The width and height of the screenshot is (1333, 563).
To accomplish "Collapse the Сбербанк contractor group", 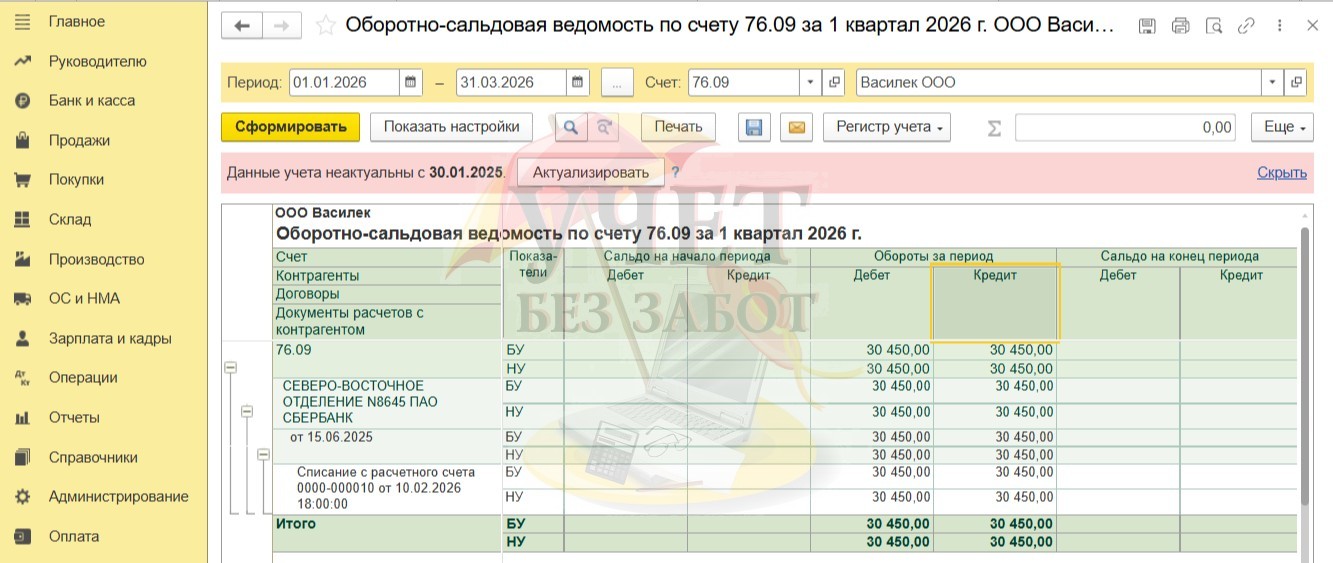I will click(x=247, y=411).
